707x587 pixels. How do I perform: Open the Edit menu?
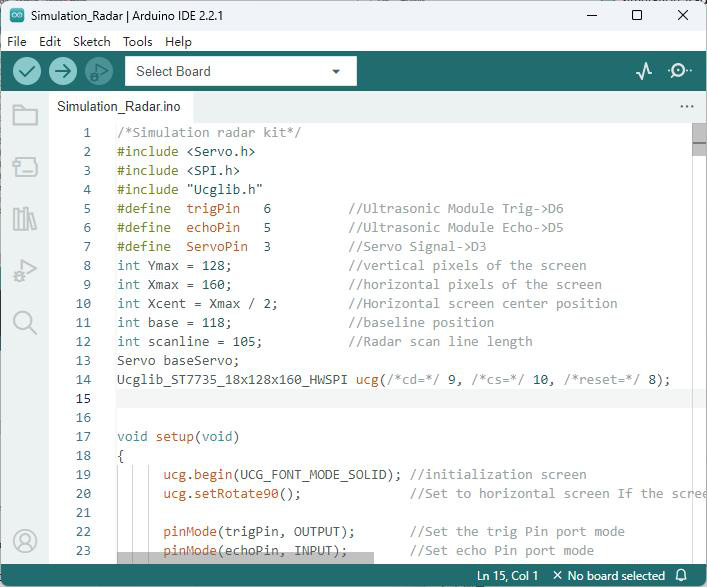pos(50,41)
